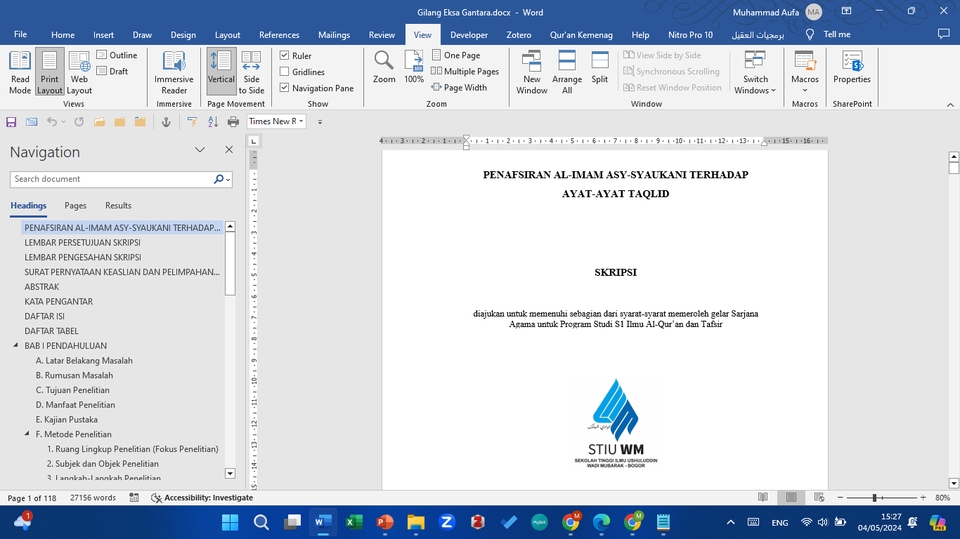Switch to Web Layout from status bar
This screenshot has width=960, height=539.
(x=819, y=497)
